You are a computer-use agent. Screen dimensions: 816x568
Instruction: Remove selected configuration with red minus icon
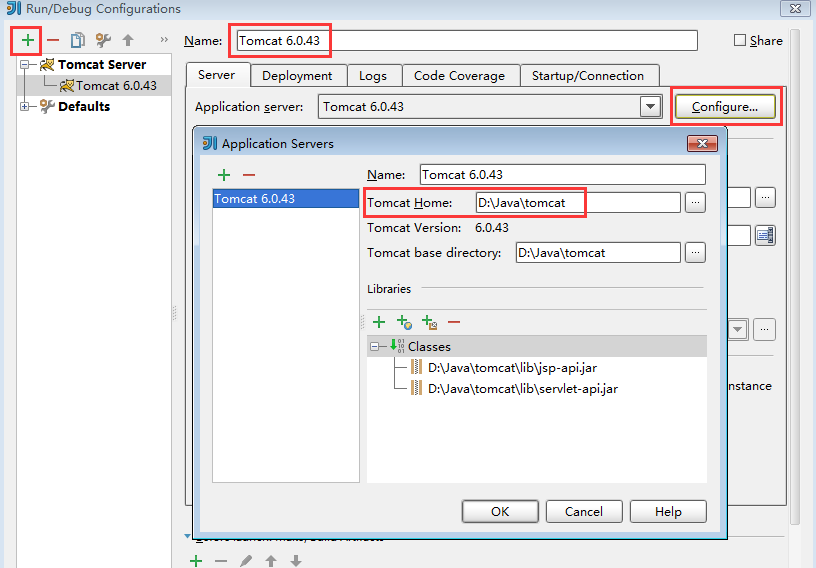click(x=53, y=40)
